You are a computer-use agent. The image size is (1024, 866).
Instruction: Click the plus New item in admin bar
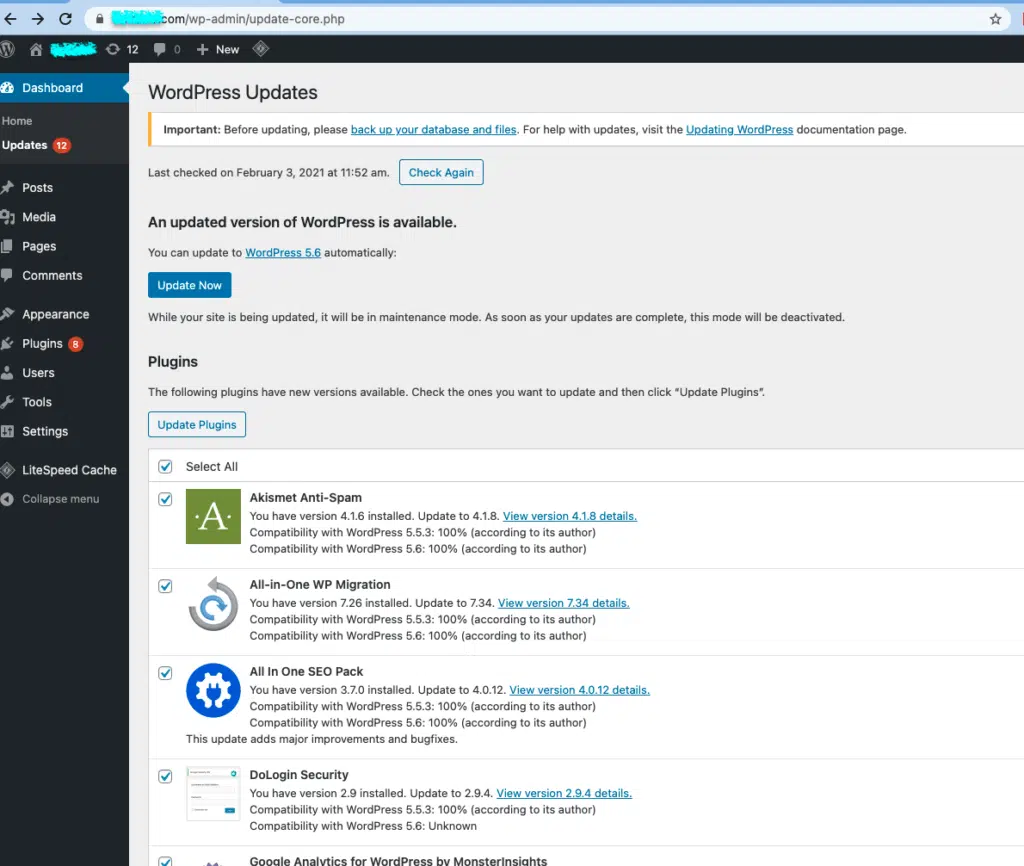click(x=218, y=49)
